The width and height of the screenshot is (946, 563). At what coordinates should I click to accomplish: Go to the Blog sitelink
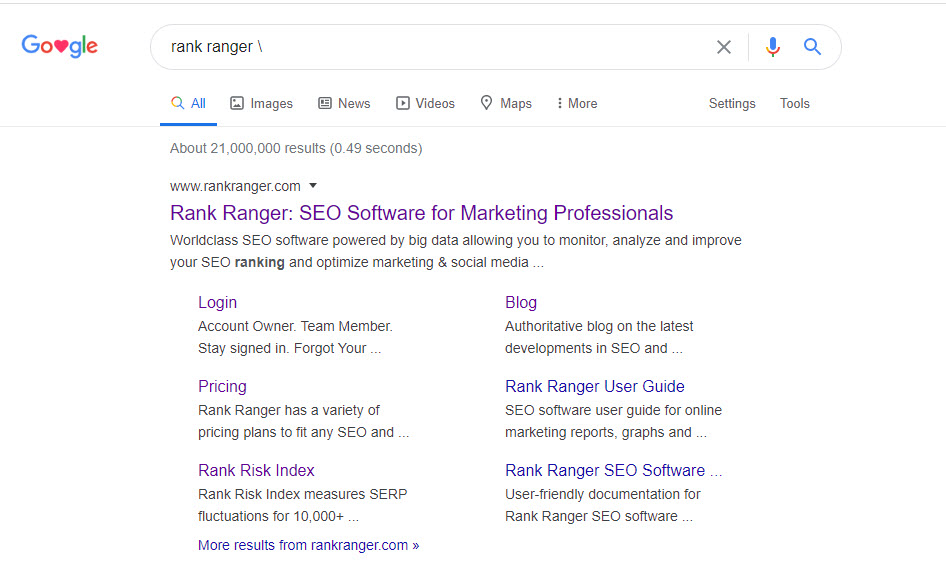tap(521, 302)
